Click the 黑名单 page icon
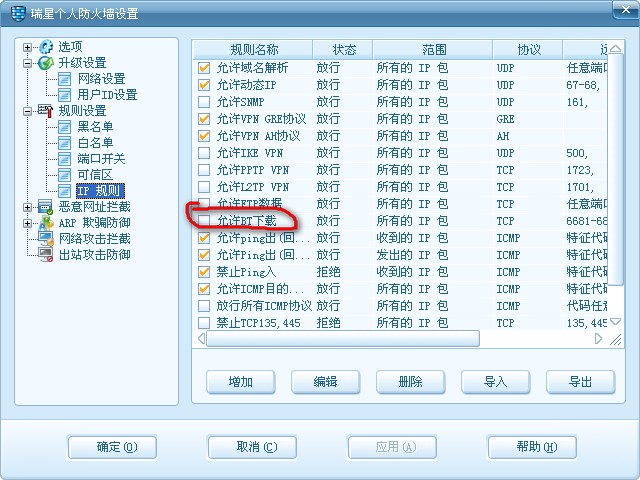This screenshot has width=640, height=480. [64, 127]
